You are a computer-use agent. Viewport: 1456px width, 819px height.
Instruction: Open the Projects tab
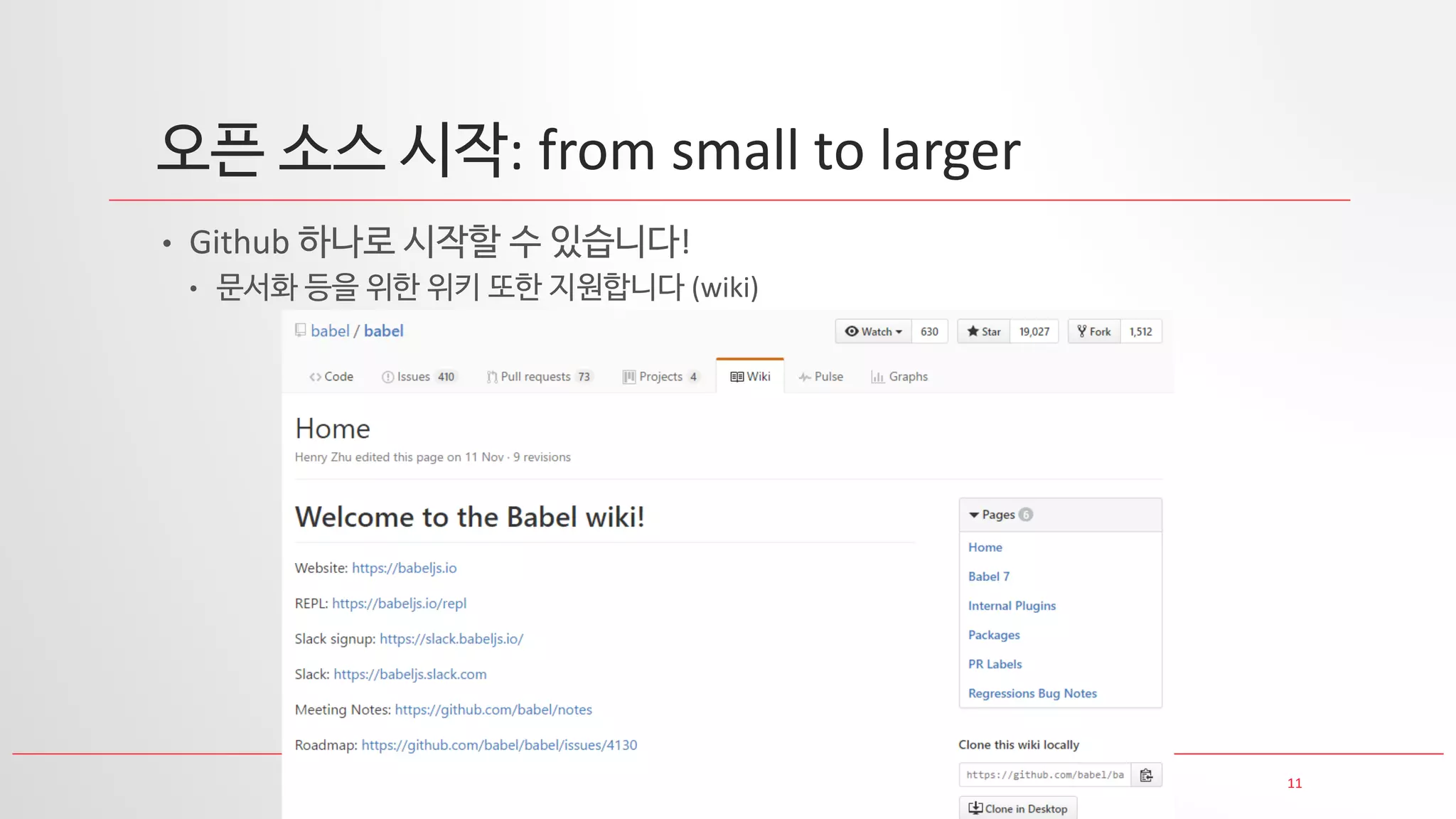click(661, 377)
